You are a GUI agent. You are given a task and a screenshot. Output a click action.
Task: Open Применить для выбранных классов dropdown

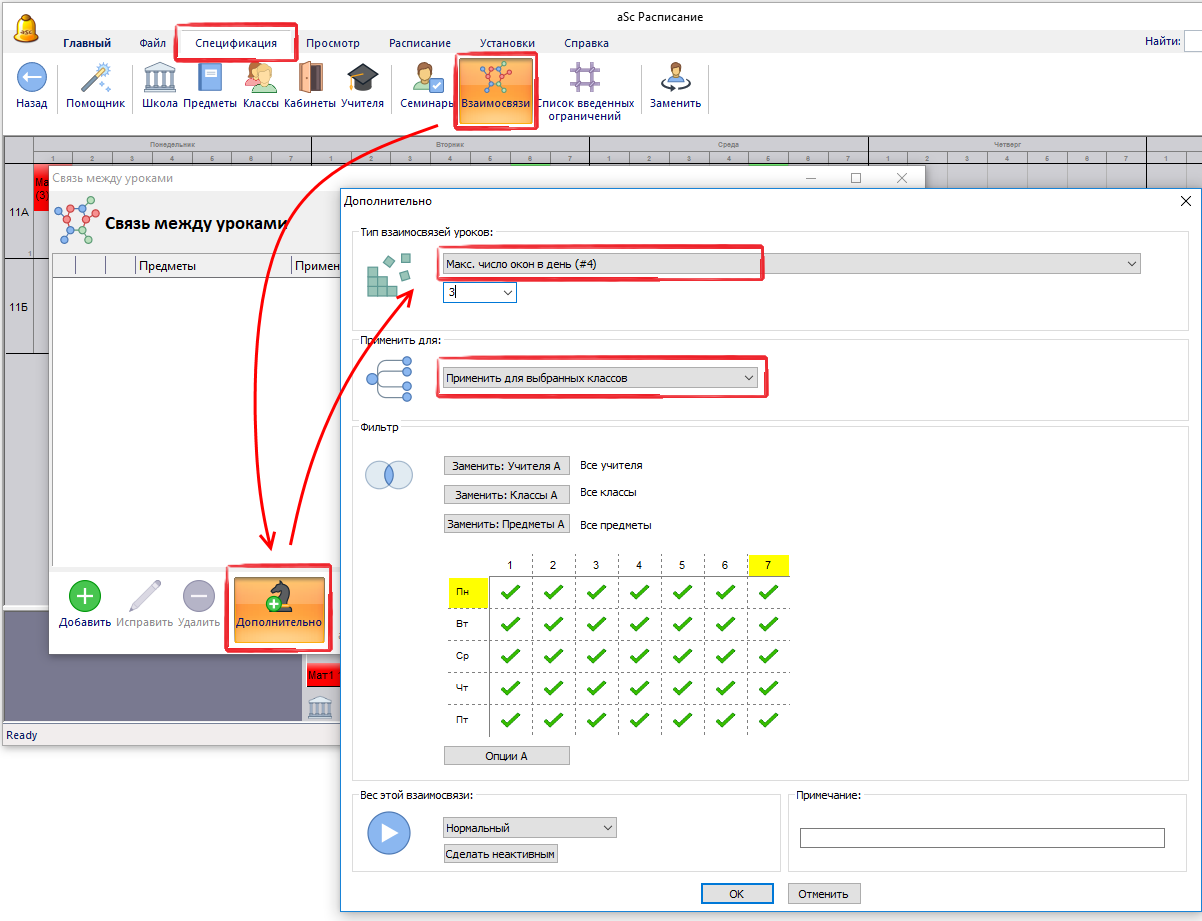click(748, 378)
